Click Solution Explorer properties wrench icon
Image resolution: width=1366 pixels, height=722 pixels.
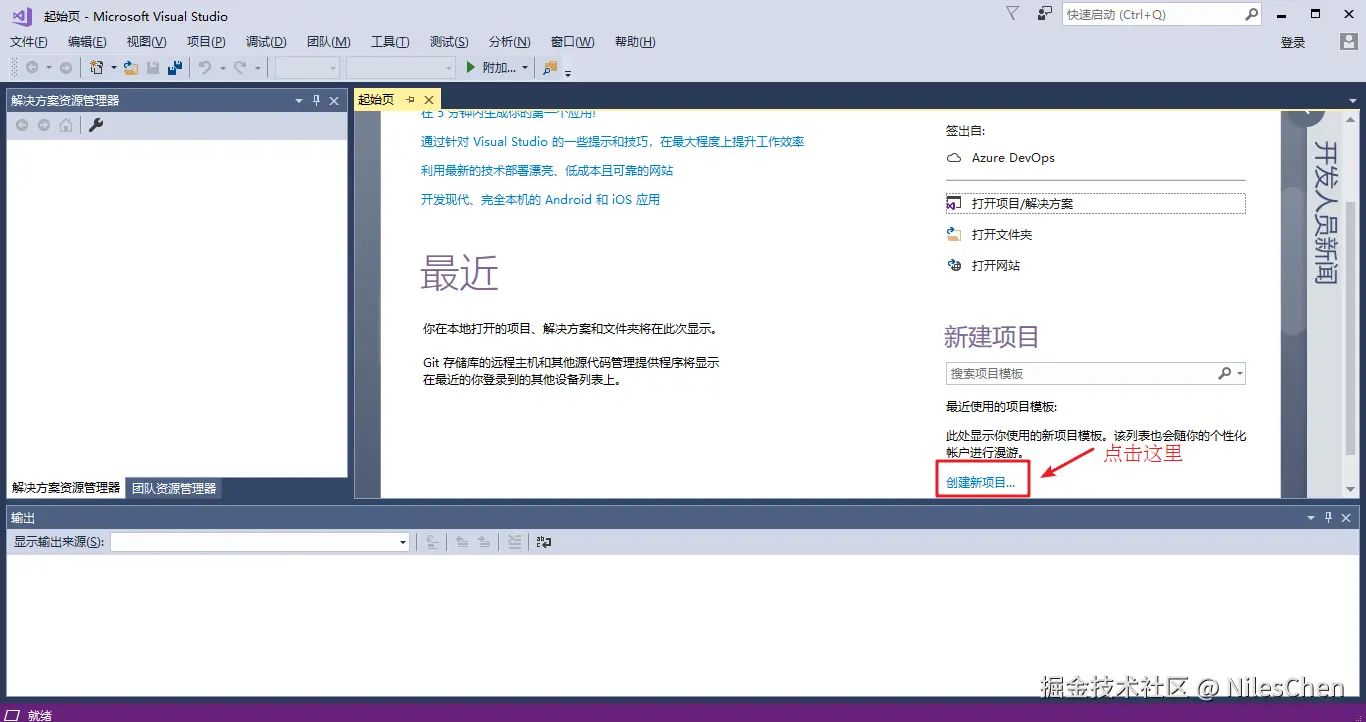pos(97,125)
